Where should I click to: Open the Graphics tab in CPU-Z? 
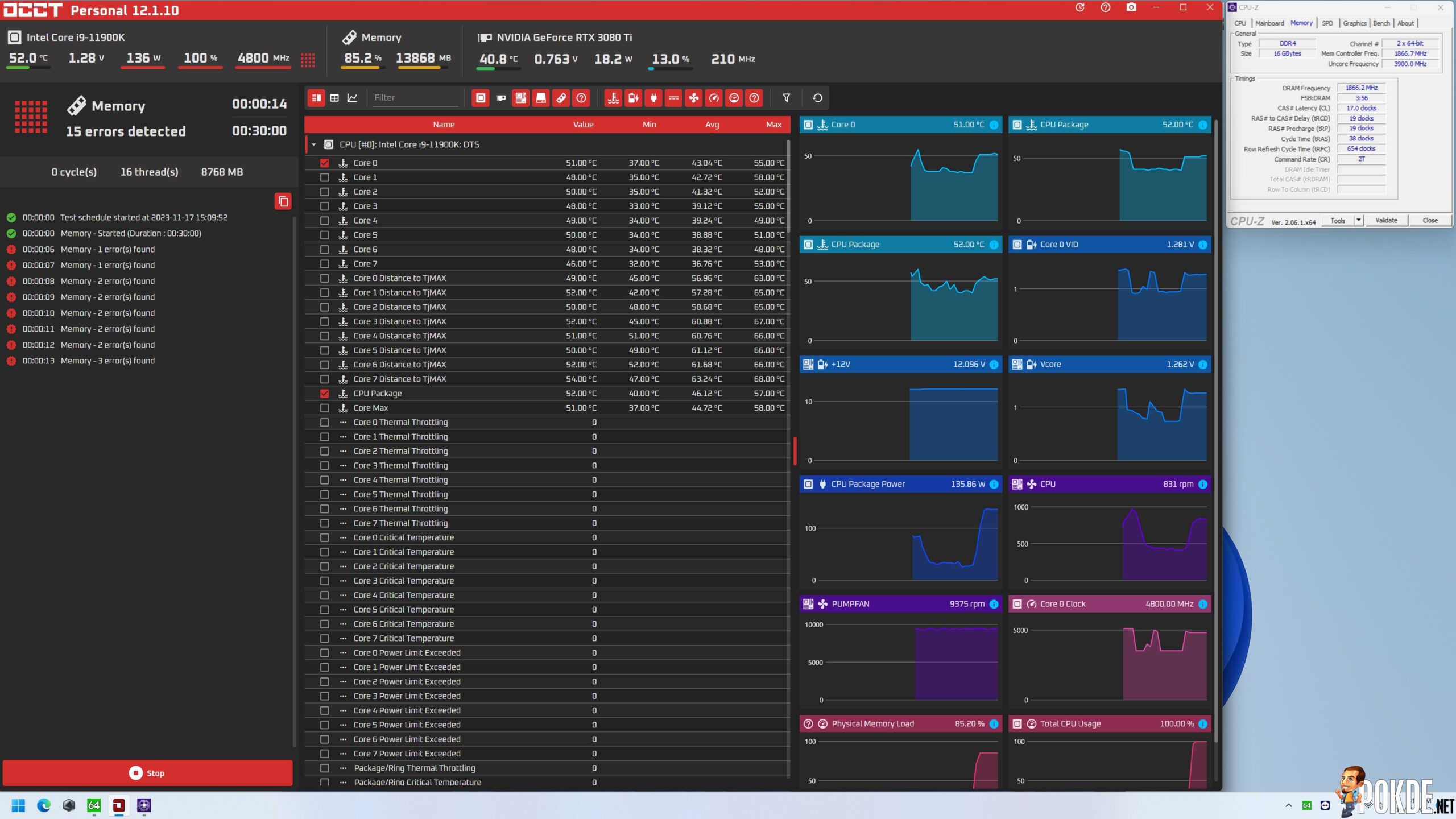click(1354, 23)
